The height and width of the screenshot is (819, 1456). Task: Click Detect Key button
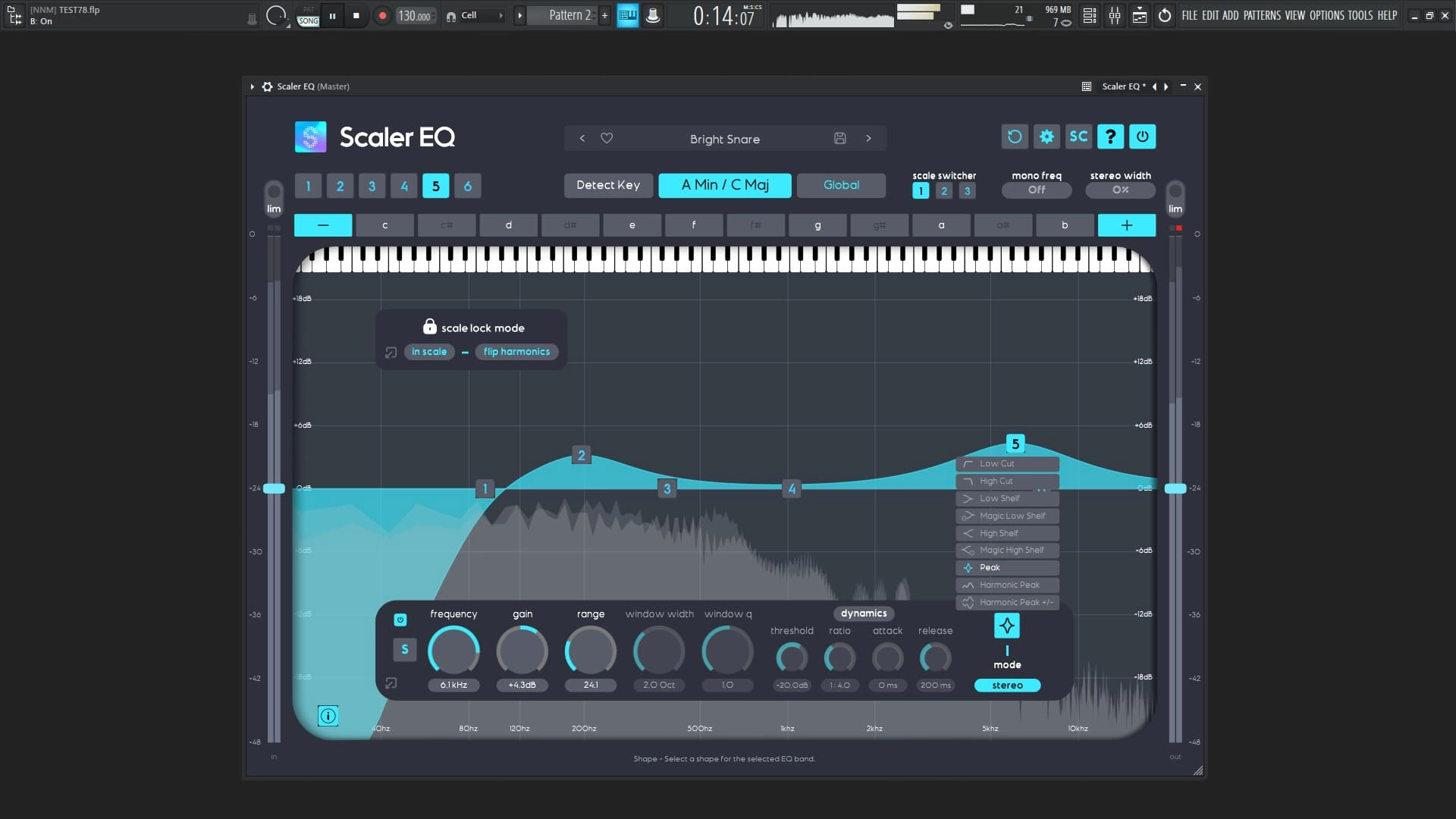[608, 185]
